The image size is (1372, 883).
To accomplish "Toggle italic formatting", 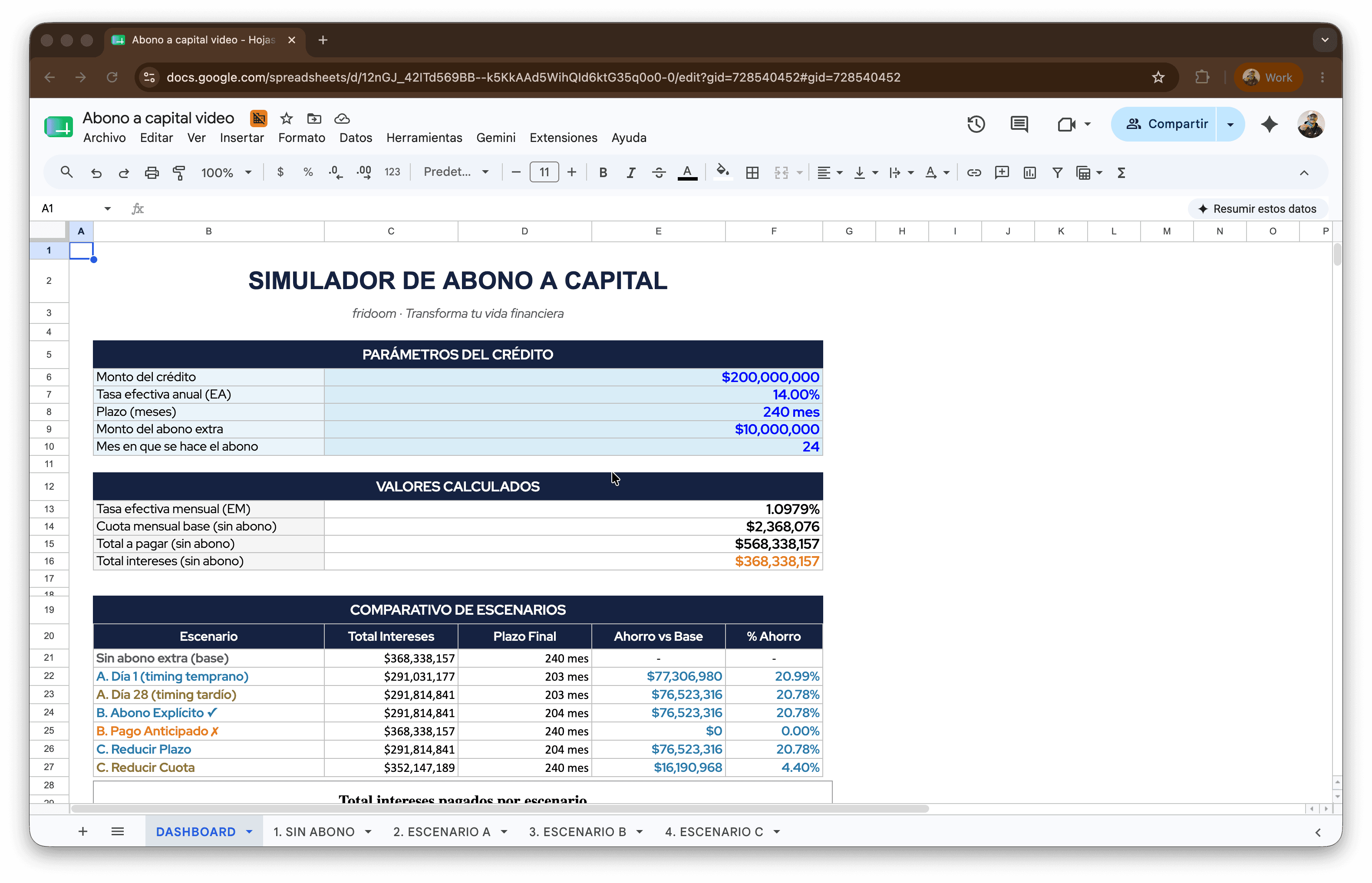I will pyautogui.click(x=631, y=173).
